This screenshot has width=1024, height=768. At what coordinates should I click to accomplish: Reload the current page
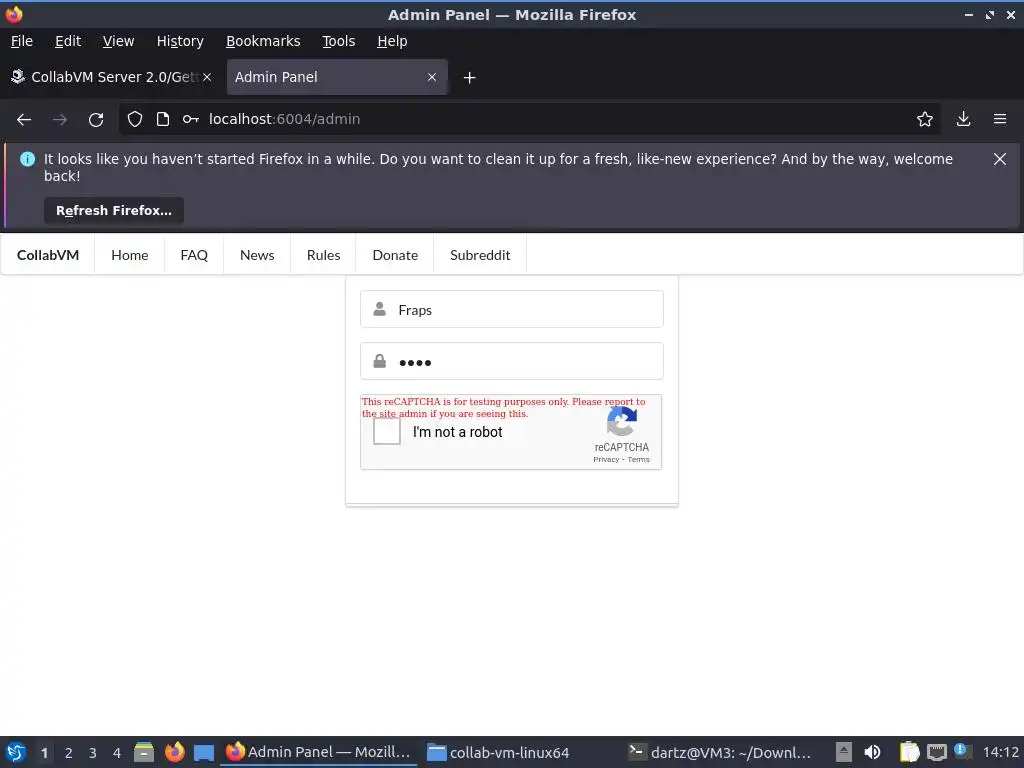coord(96,120)
